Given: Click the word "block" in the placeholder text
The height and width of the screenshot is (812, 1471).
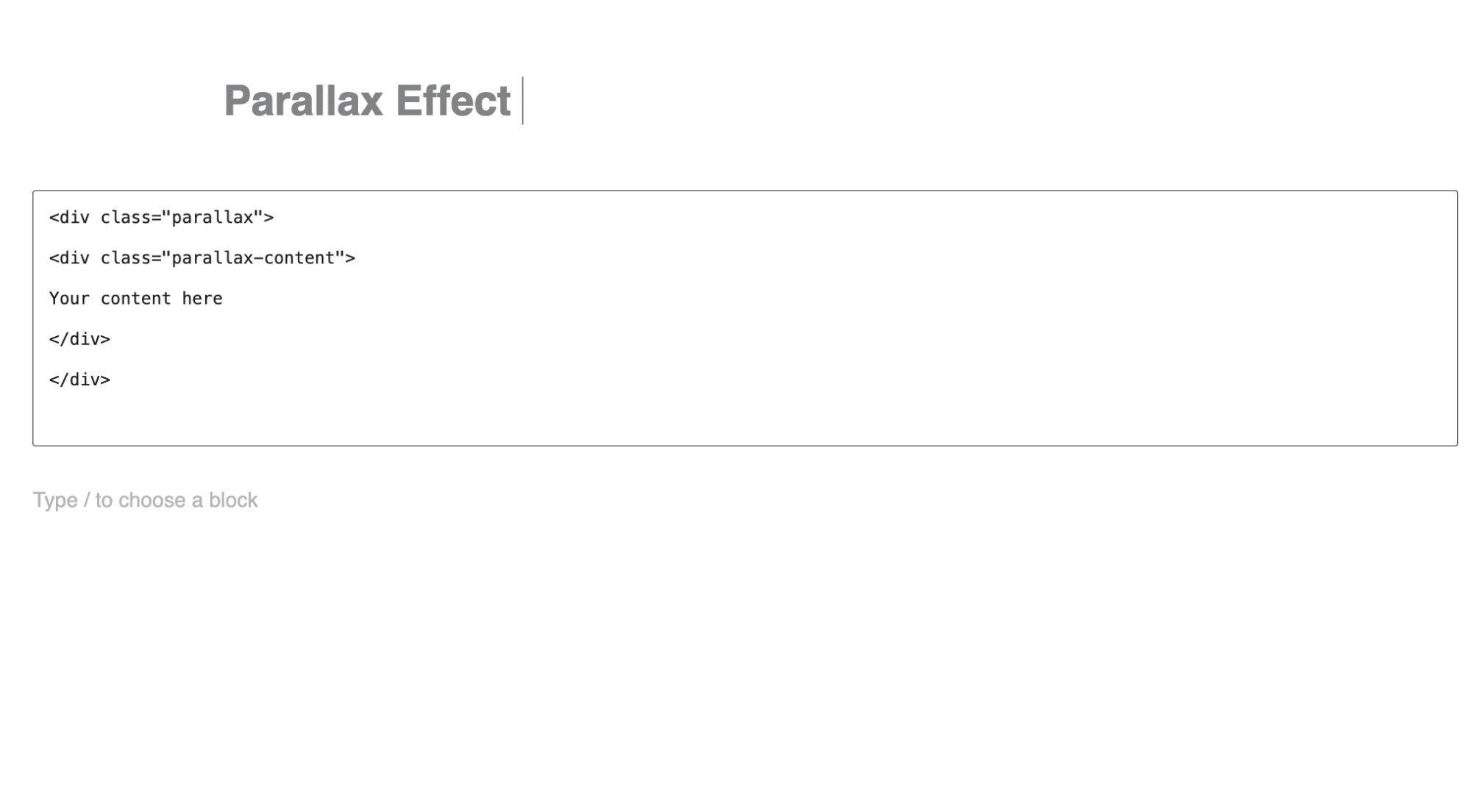Looking at the screenshot, I should pos(233,500).
